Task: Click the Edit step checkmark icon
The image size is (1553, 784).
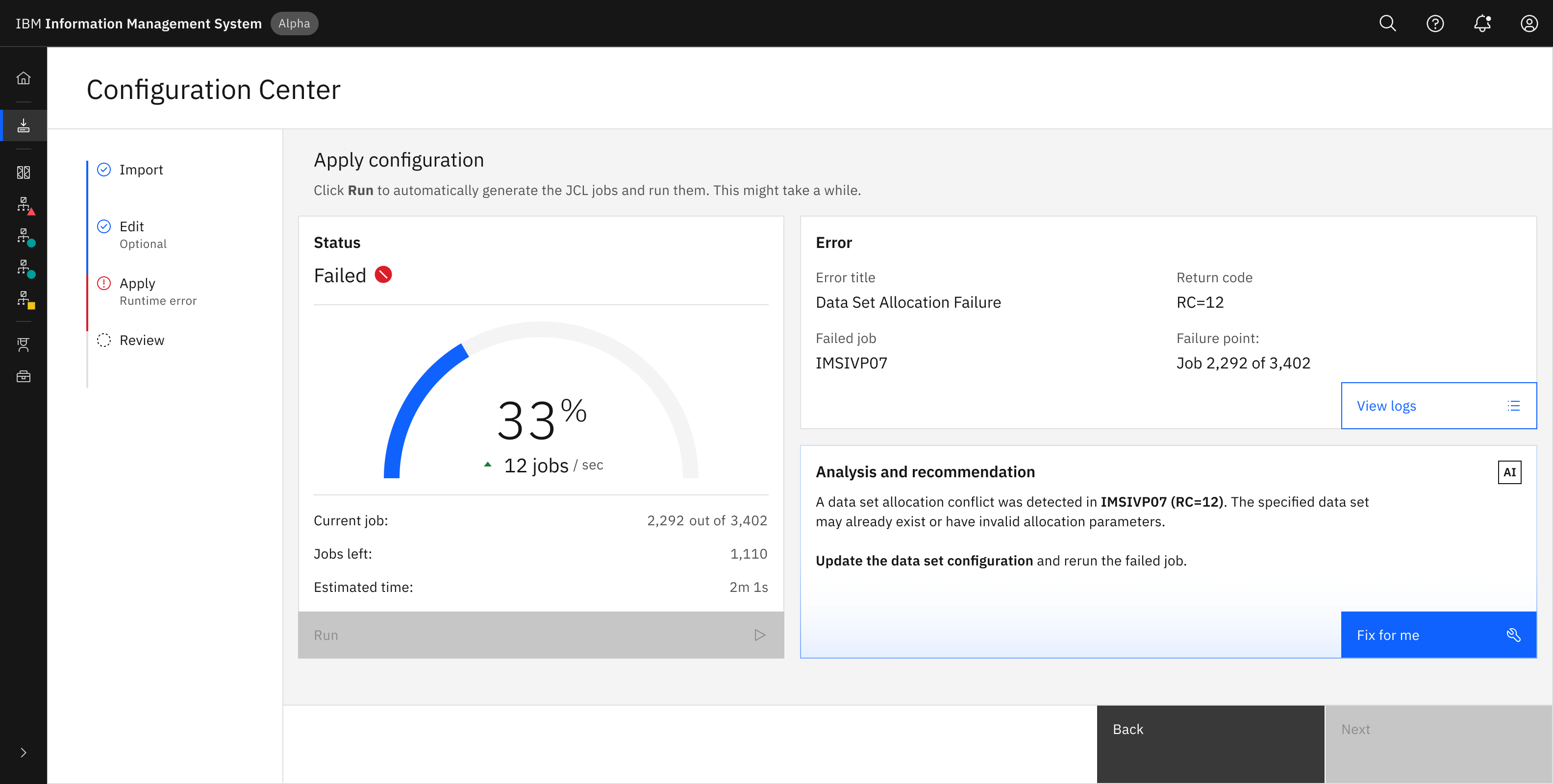Action: click(x=104, y=226)
